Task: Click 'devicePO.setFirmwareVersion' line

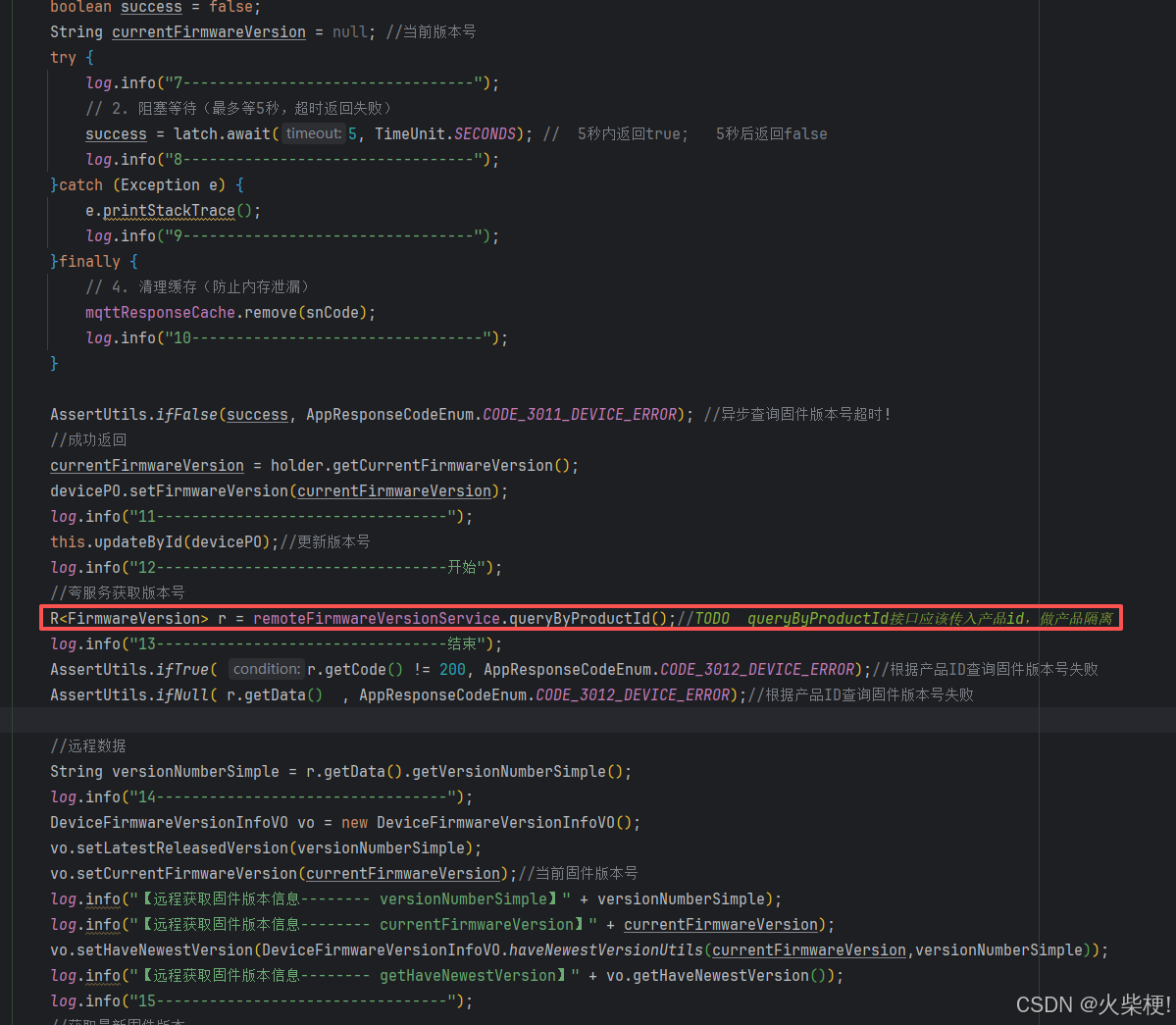Action: pyautogui.click(x=279, y=491)
